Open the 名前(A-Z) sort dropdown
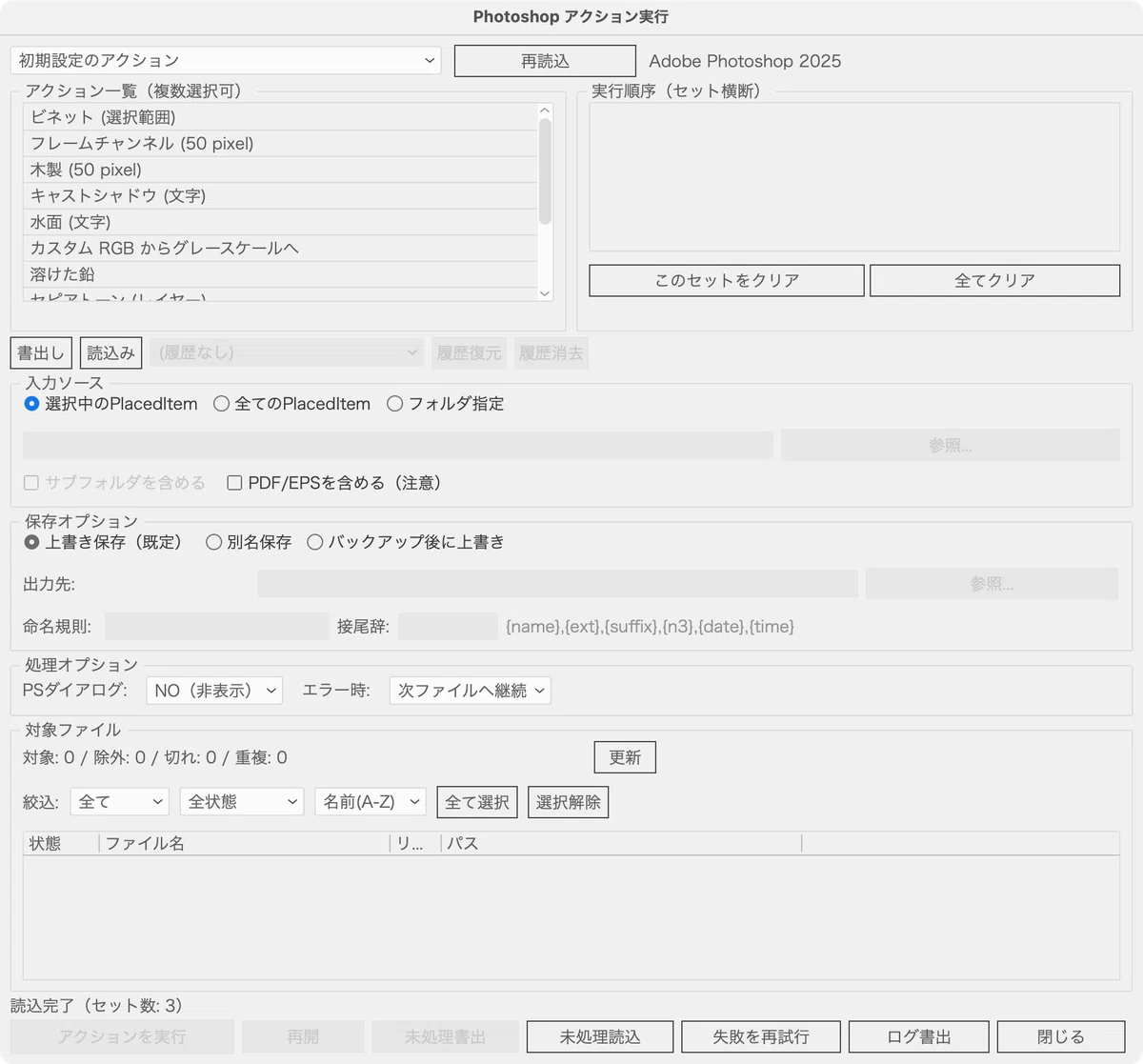The image size is (1143, 1064). [371, 802]
